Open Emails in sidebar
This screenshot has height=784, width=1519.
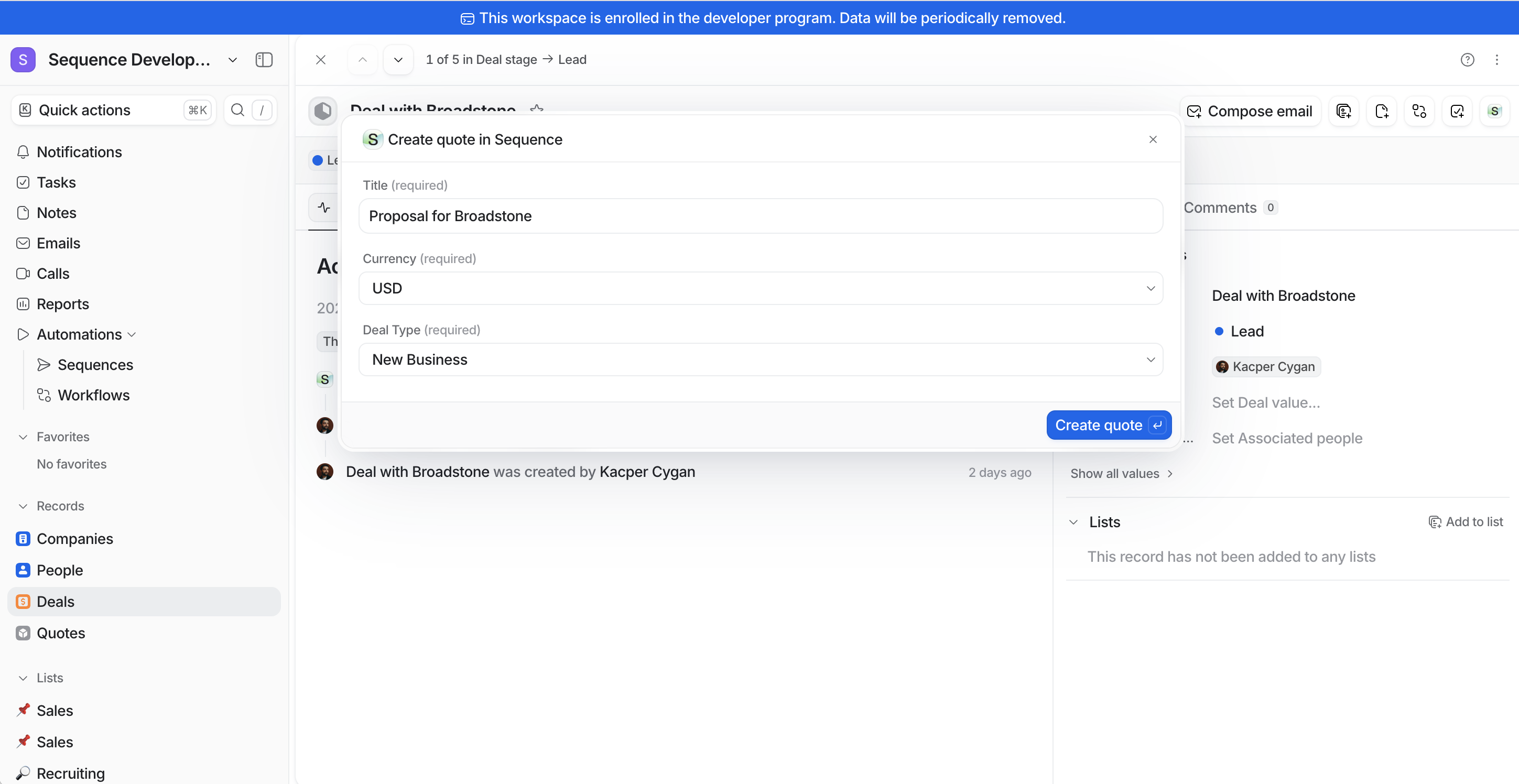pyautogui.click(x=58, y=243)
